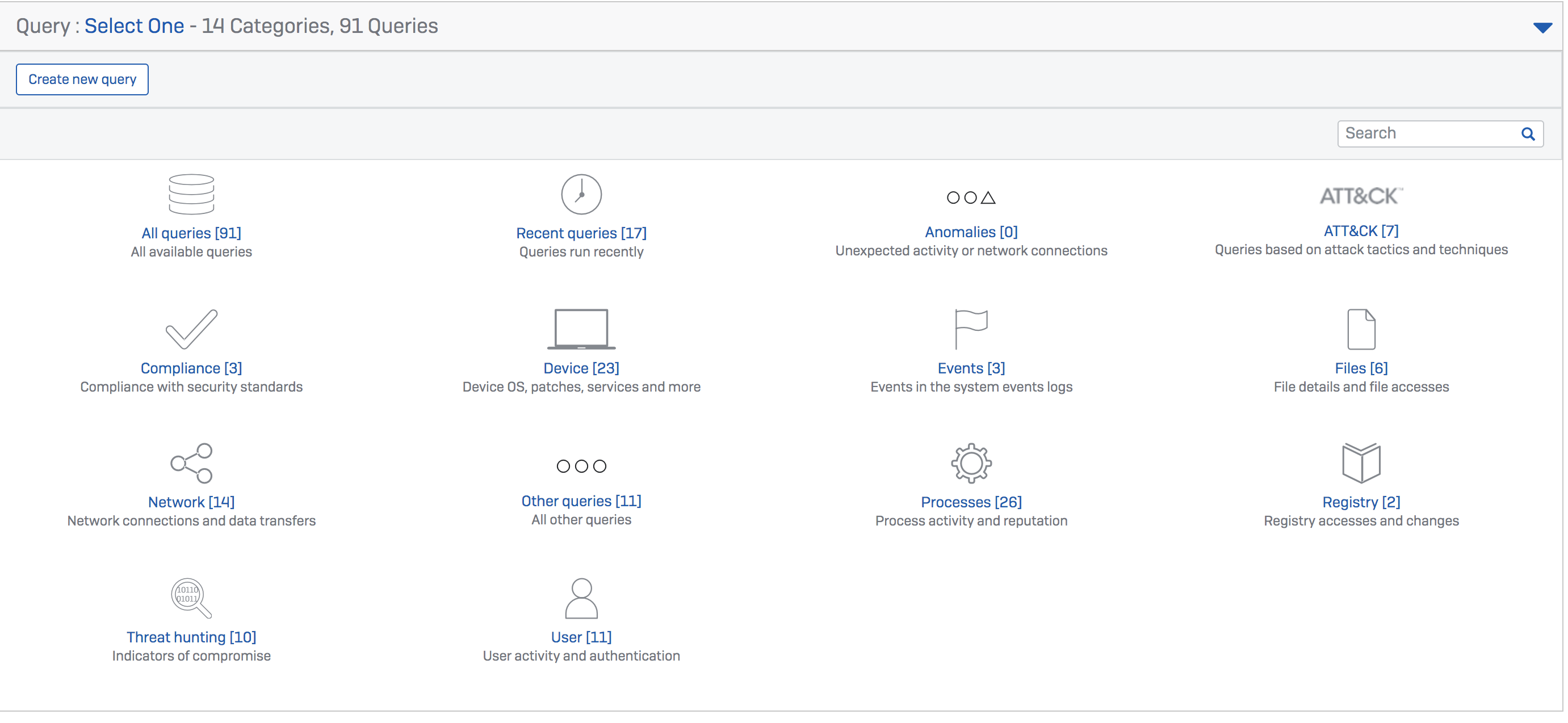Open the Files document icon
This screenshot has width=1568, height=723.
[1360, 329]
